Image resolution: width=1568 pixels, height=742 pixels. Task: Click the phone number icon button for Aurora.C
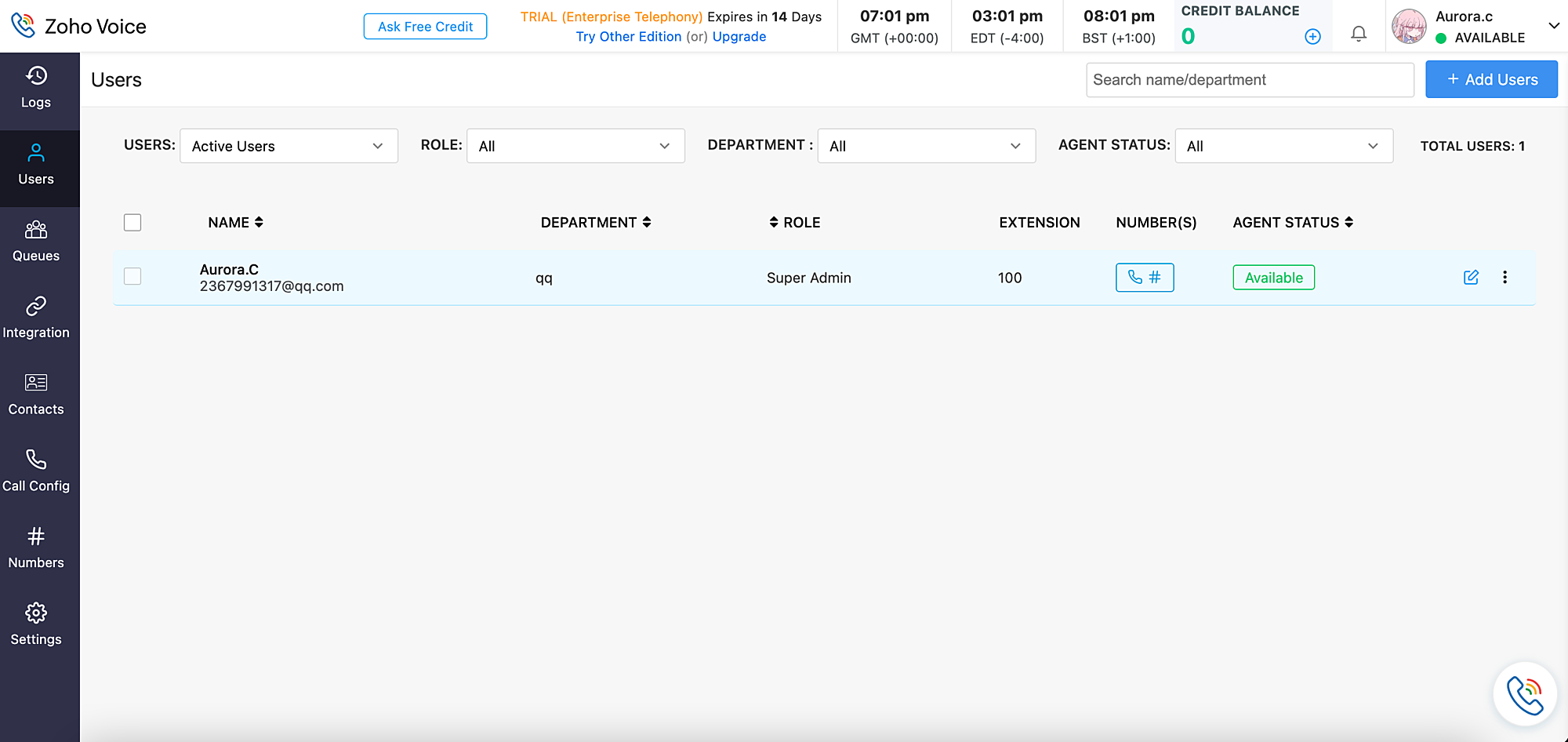[1145, 277]
